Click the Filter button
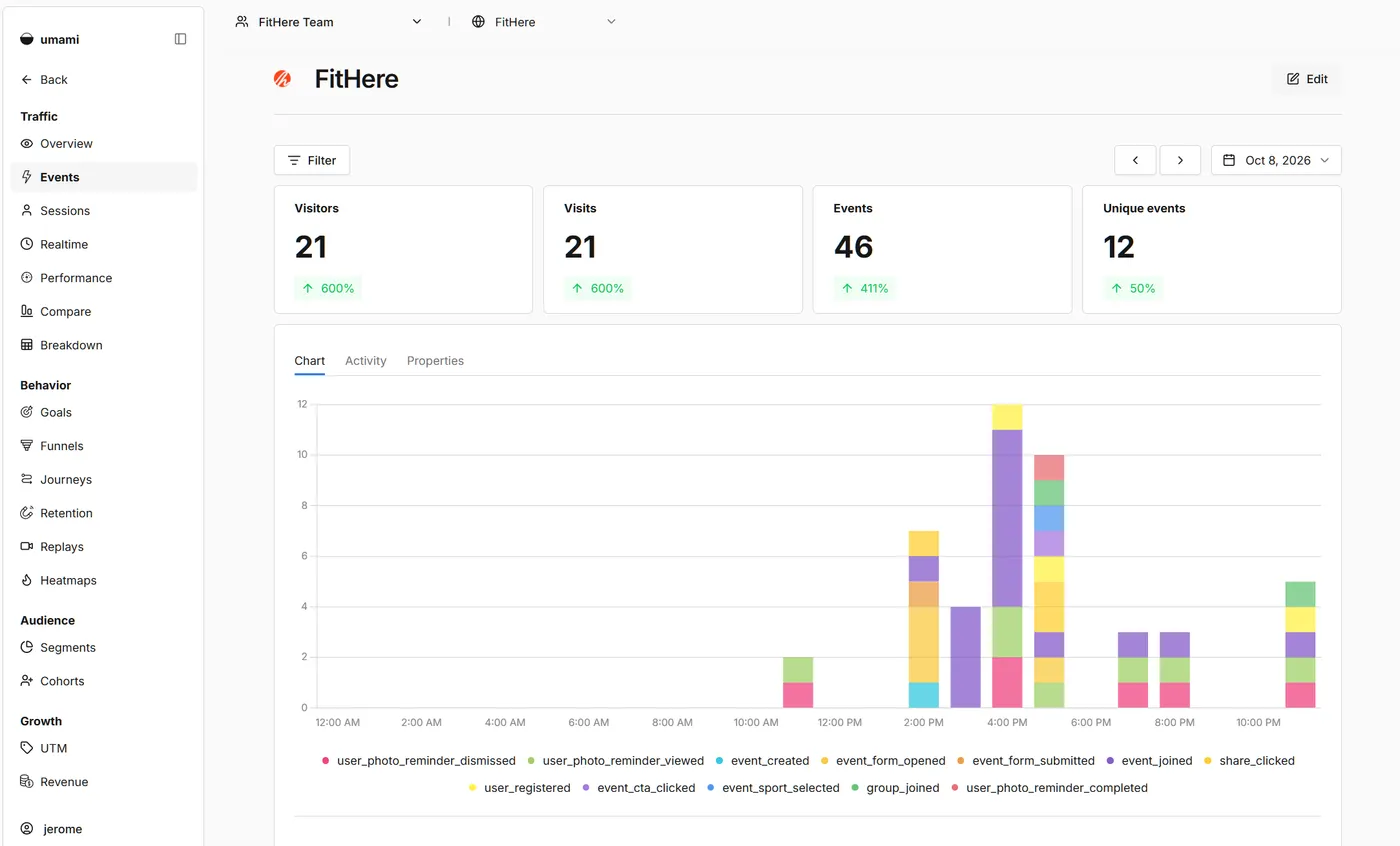This screenshot has height=846, width=1400. [312, 160]
